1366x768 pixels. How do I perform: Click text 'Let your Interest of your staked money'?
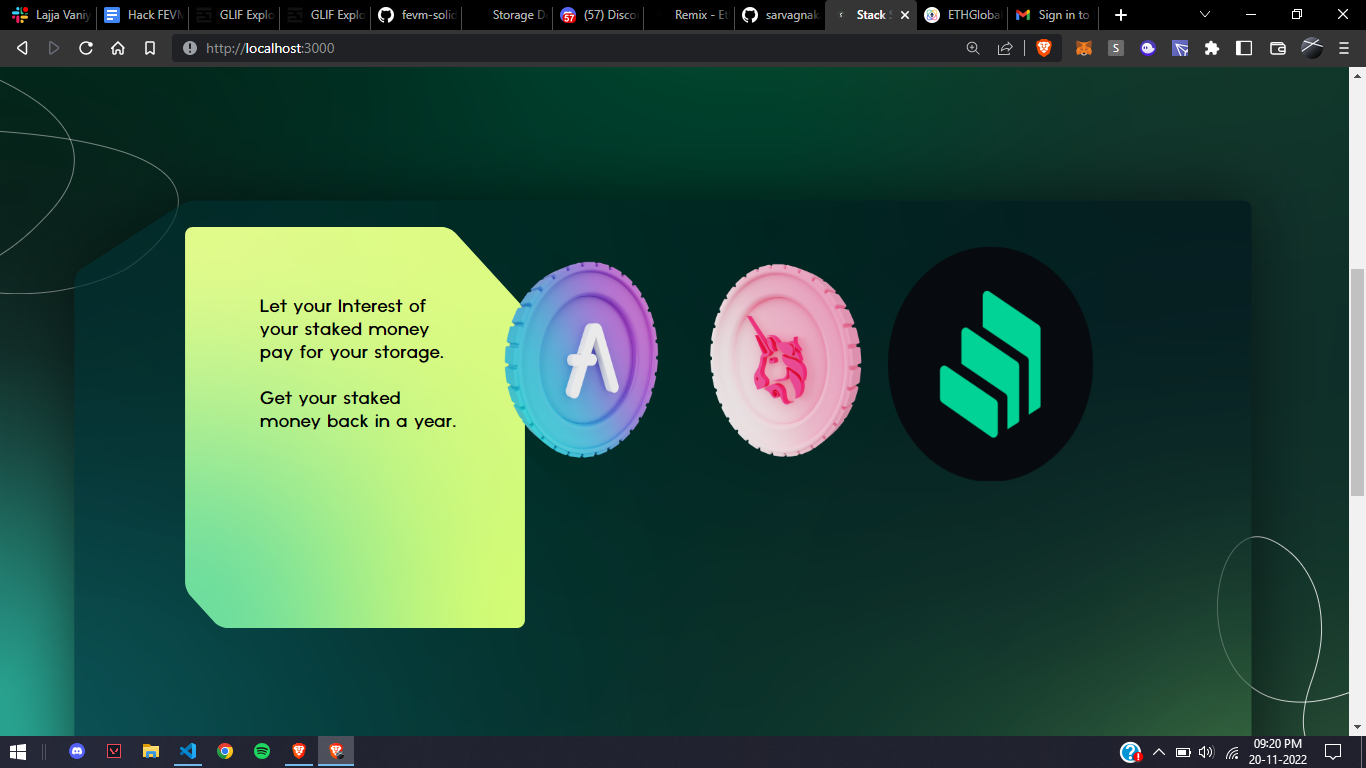(x=344, y=317)
